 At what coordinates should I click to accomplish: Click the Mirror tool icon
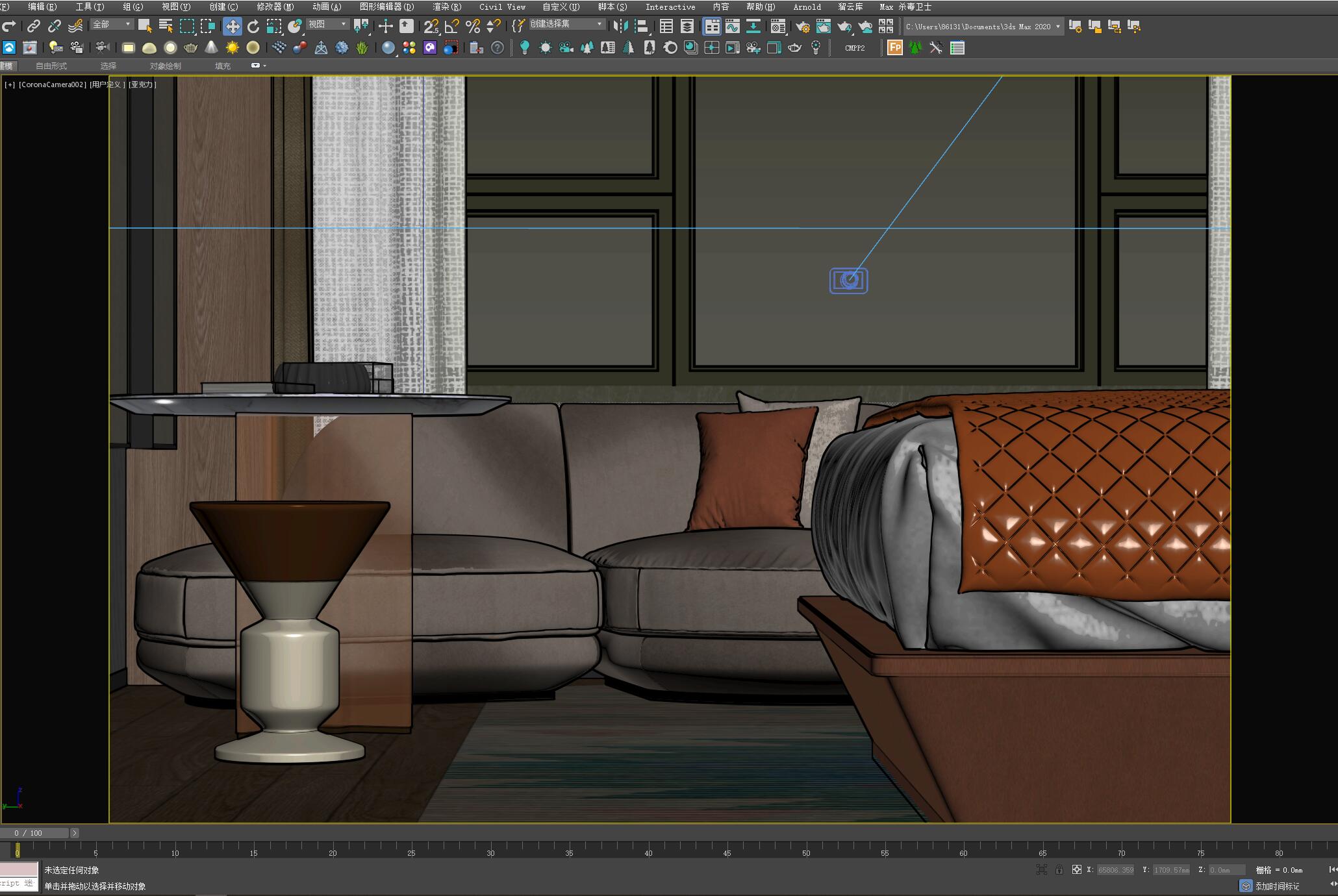[620, 26]
